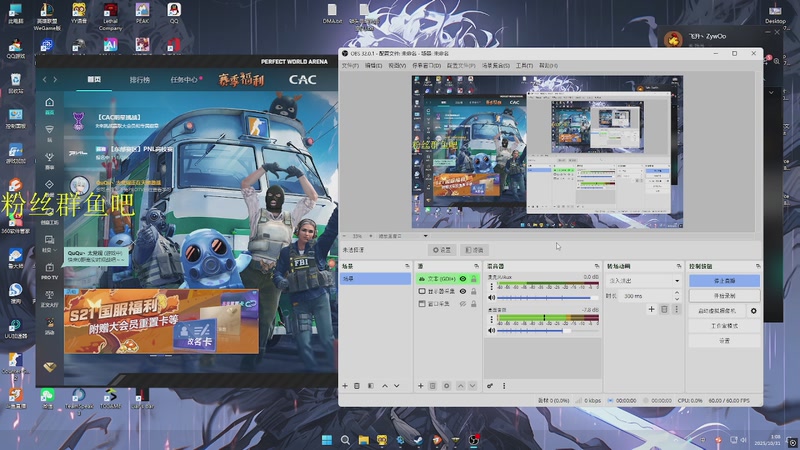
Task: Open the Tools menu in OBS
Action: tap(524, 66)
